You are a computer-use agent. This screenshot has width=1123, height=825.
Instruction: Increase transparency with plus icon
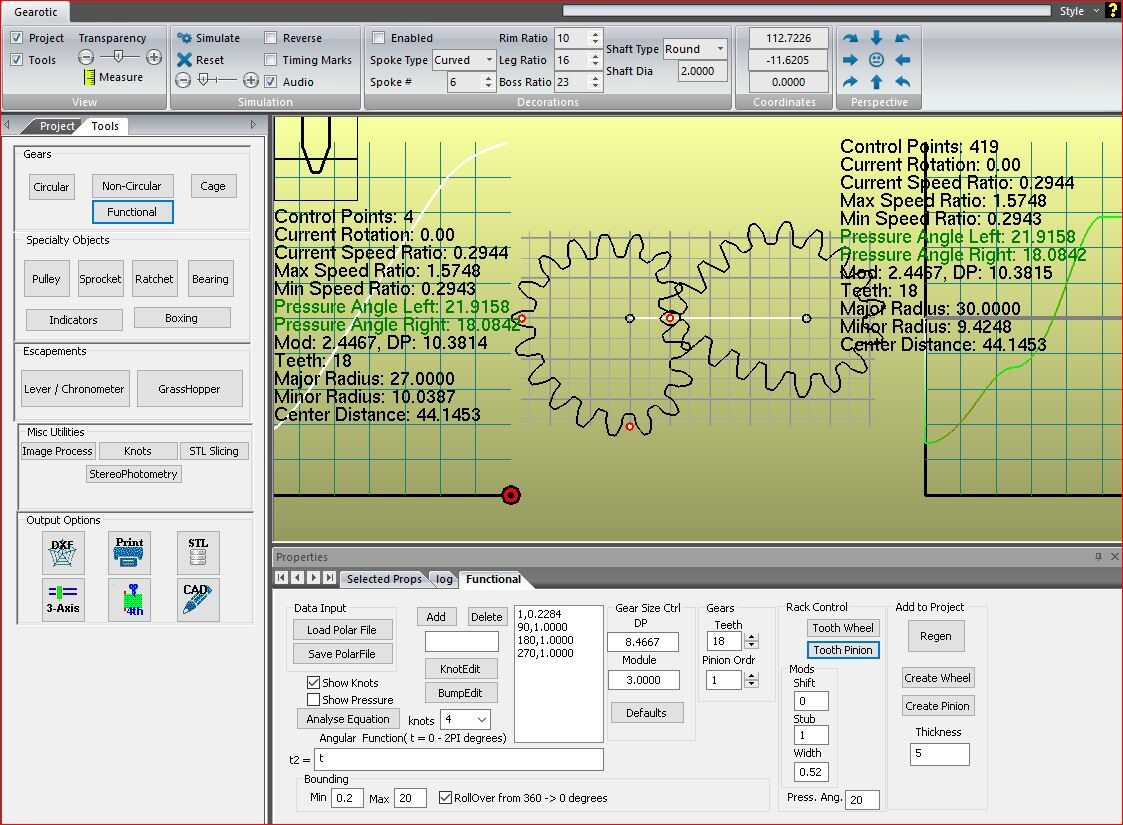[153, 57]
